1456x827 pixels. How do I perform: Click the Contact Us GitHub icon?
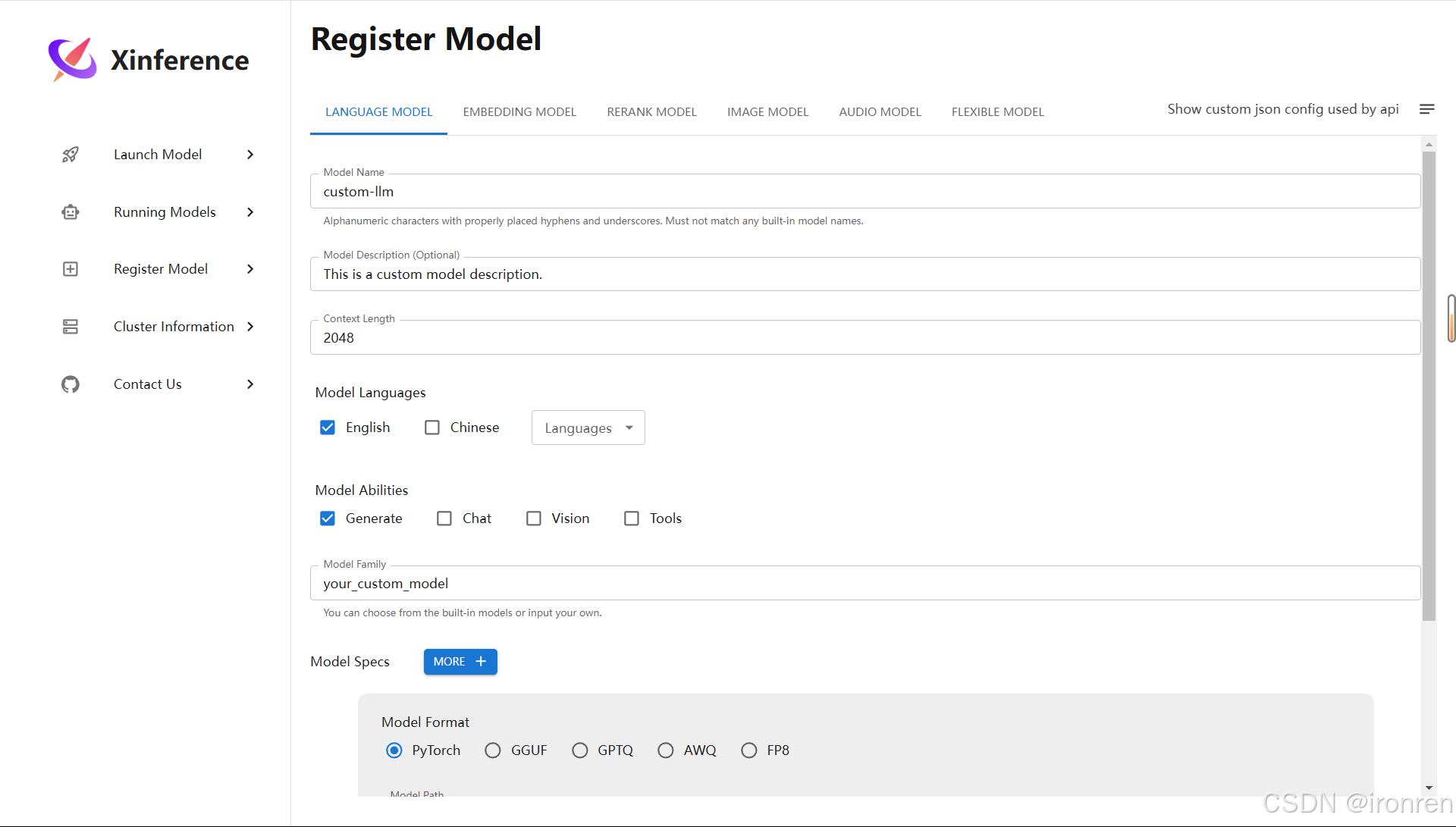71,384
